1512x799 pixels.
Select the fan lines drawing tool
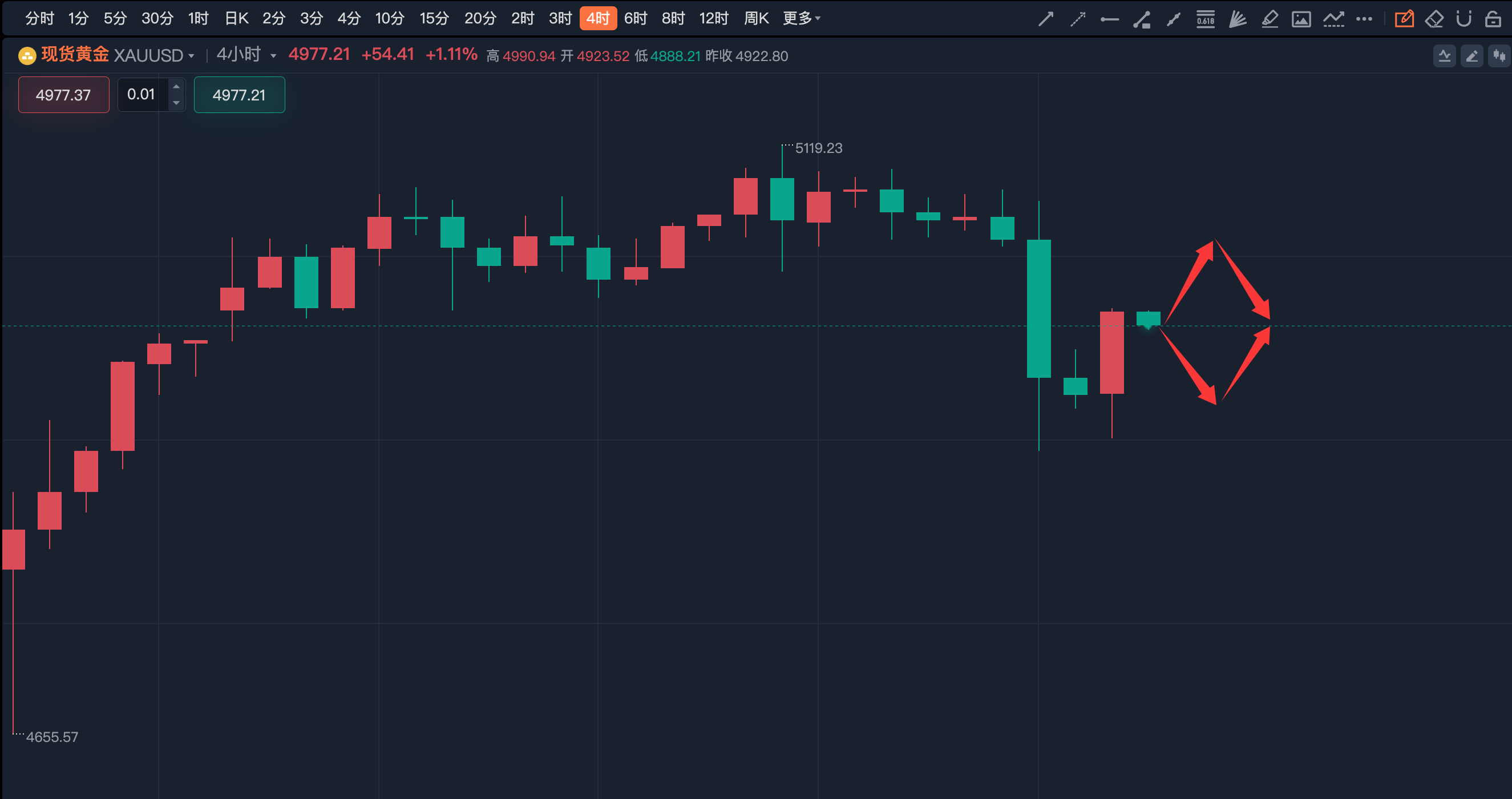coord(1238,19)
